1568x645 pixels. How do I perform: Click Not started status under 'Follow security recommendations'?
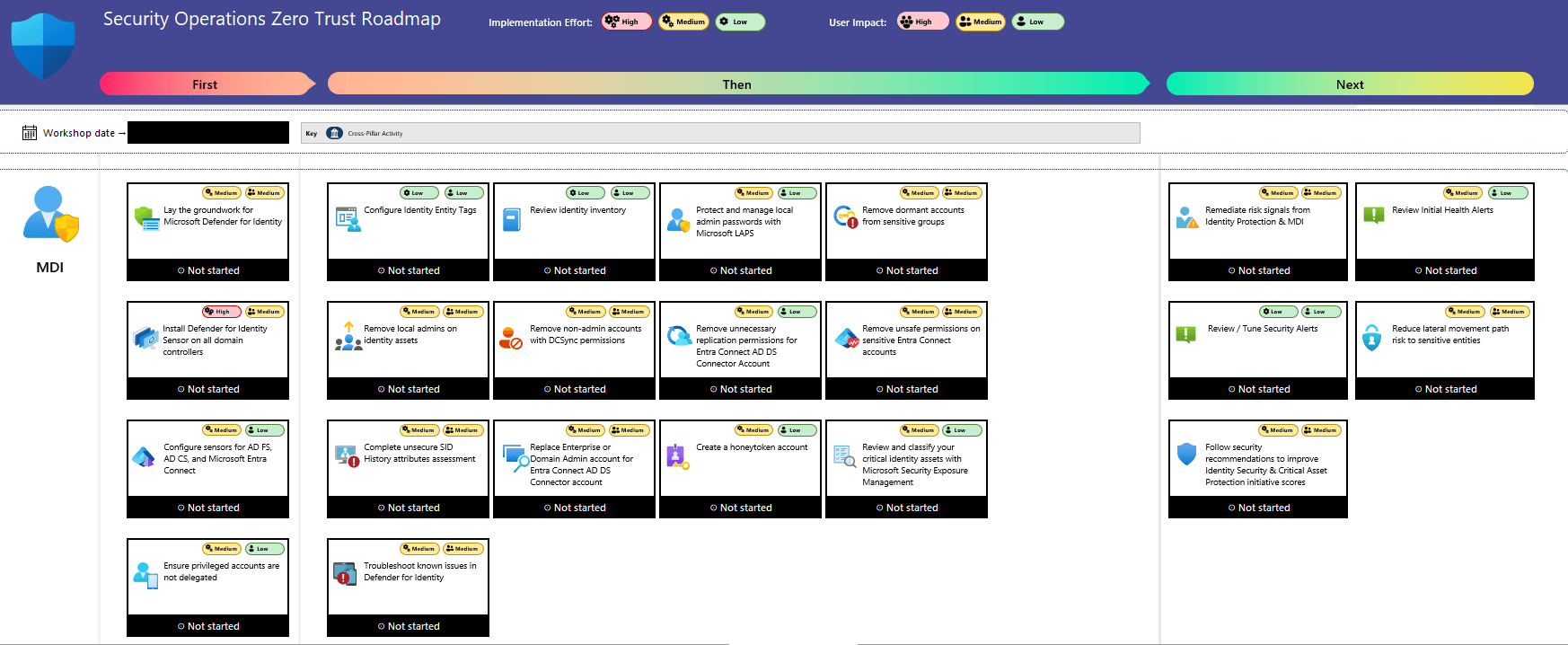(1258, 508)
